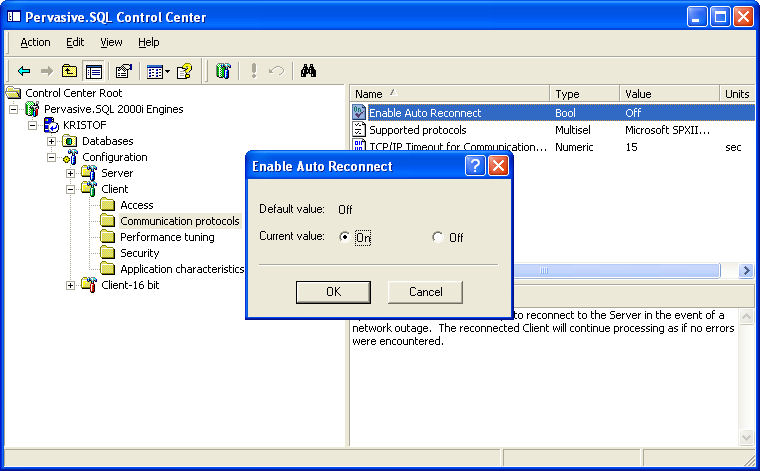760x471 pixels.
Task: Open the Action menu
Action: pos(35,43)
